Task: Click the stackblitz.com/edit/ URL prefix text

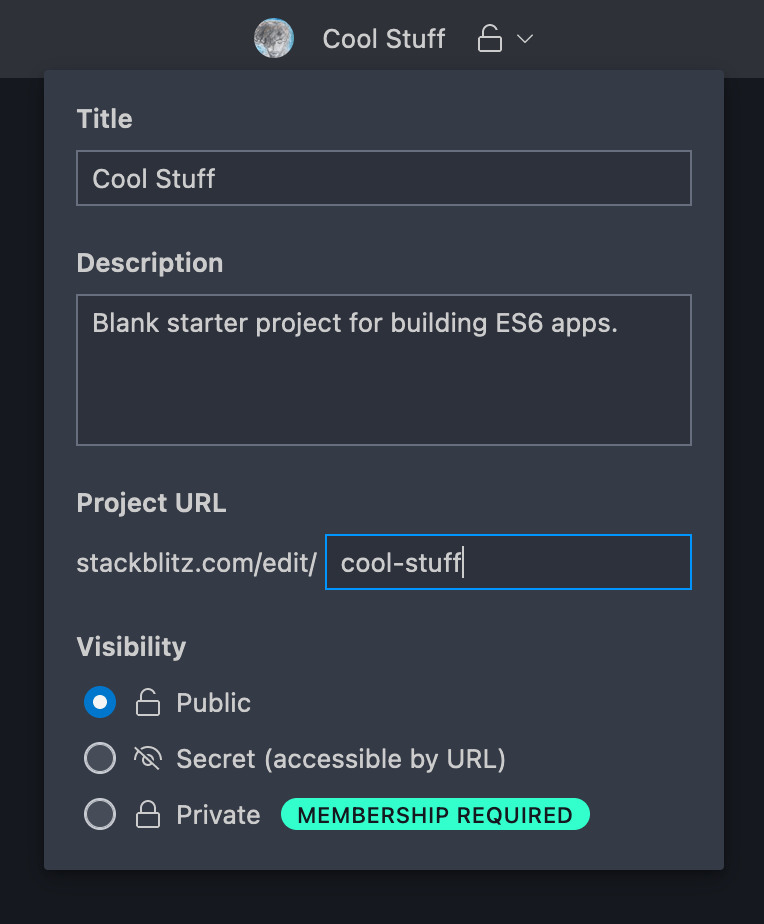Action: tap(197, 563)
